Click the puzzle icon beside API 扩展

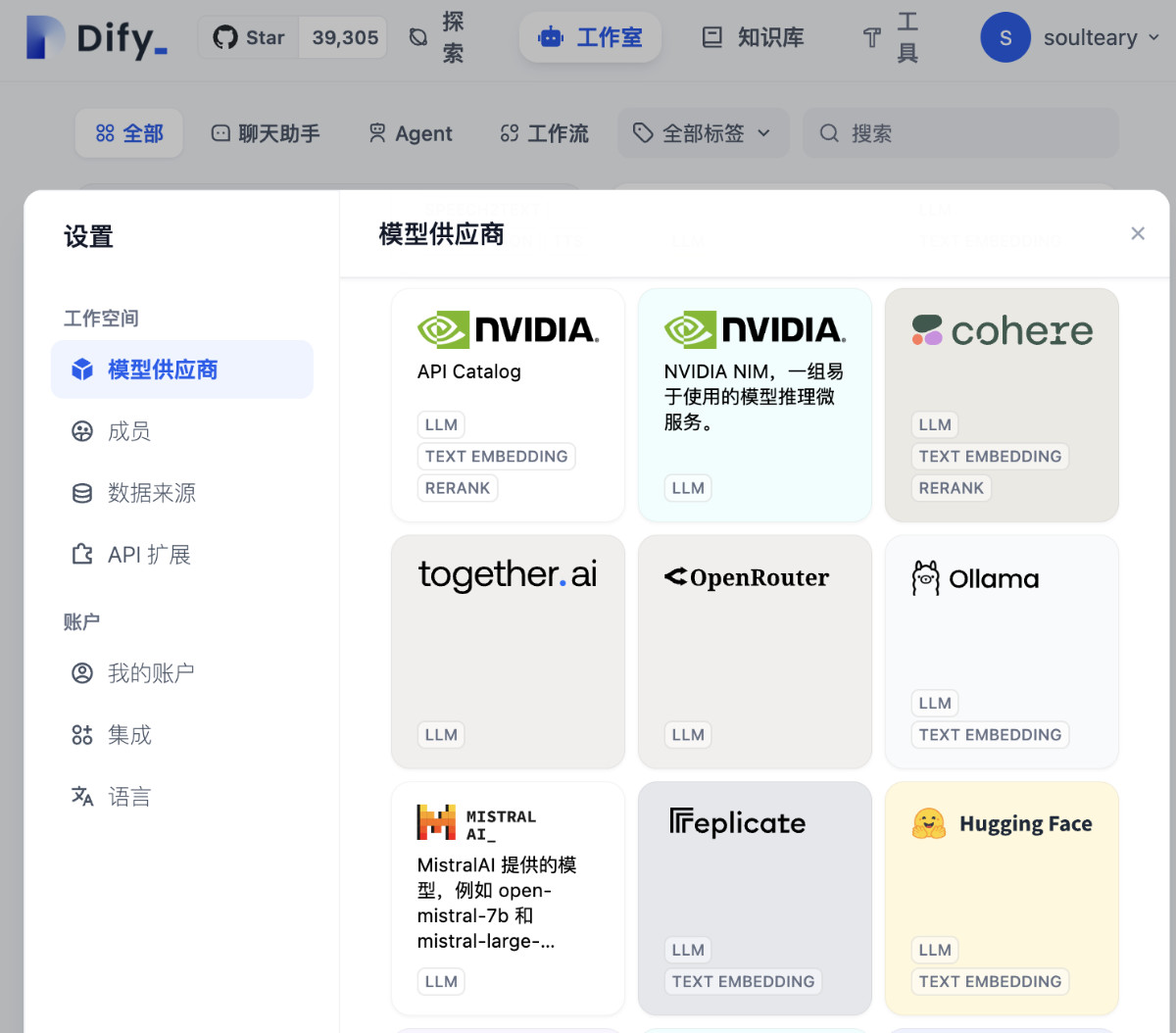(x=82, y=555)
